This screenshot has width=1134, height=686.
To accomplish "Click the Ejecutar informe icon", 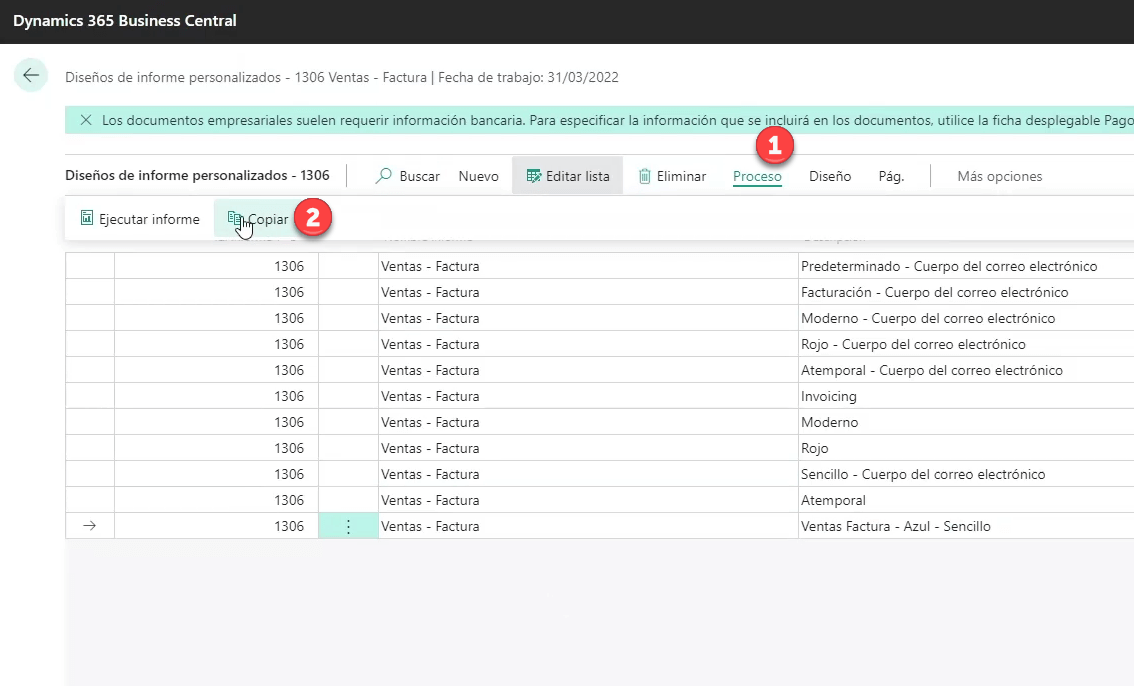I will (87, 219).
